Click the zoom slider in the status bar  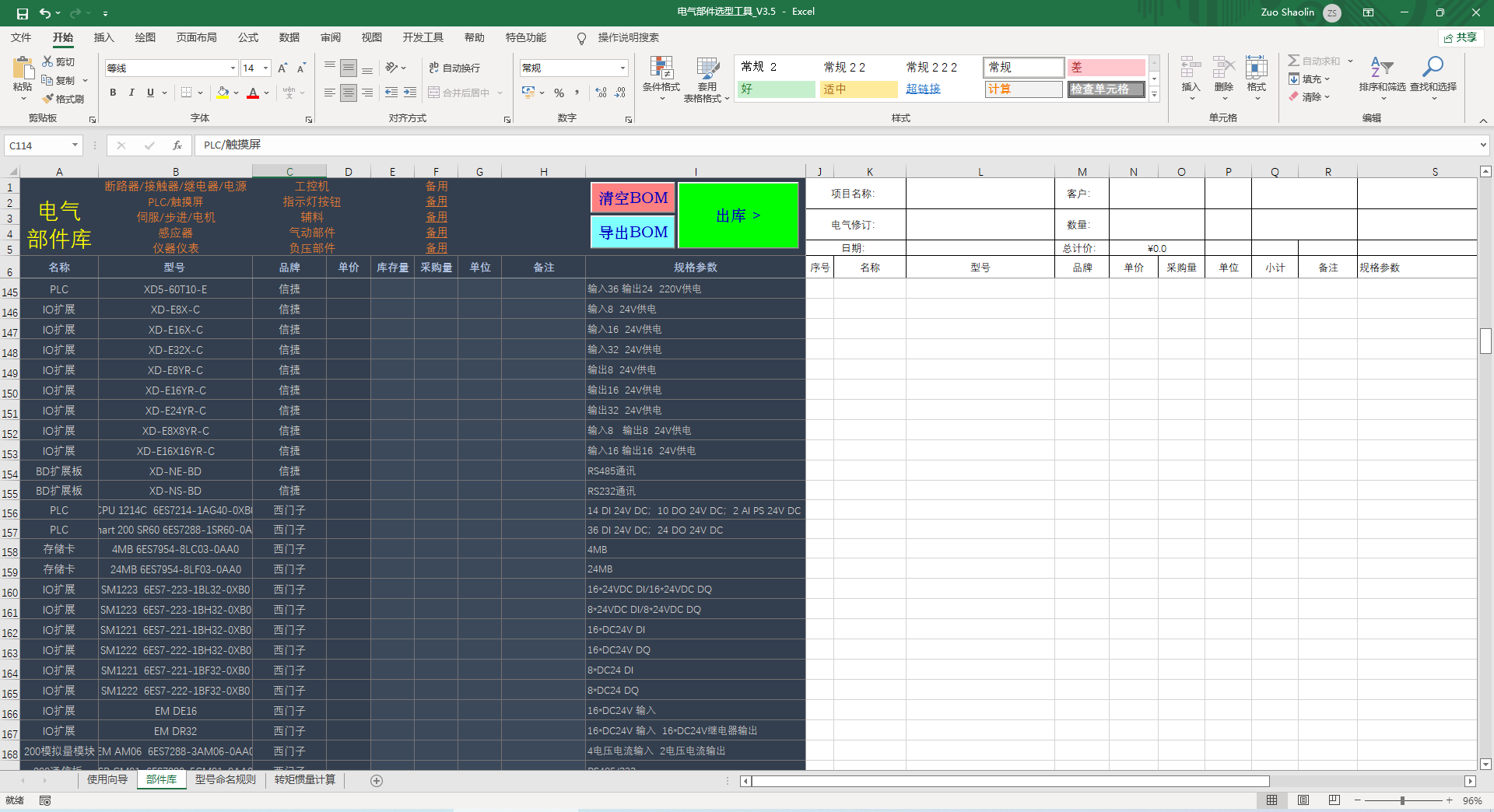[x=1402, y=800]
